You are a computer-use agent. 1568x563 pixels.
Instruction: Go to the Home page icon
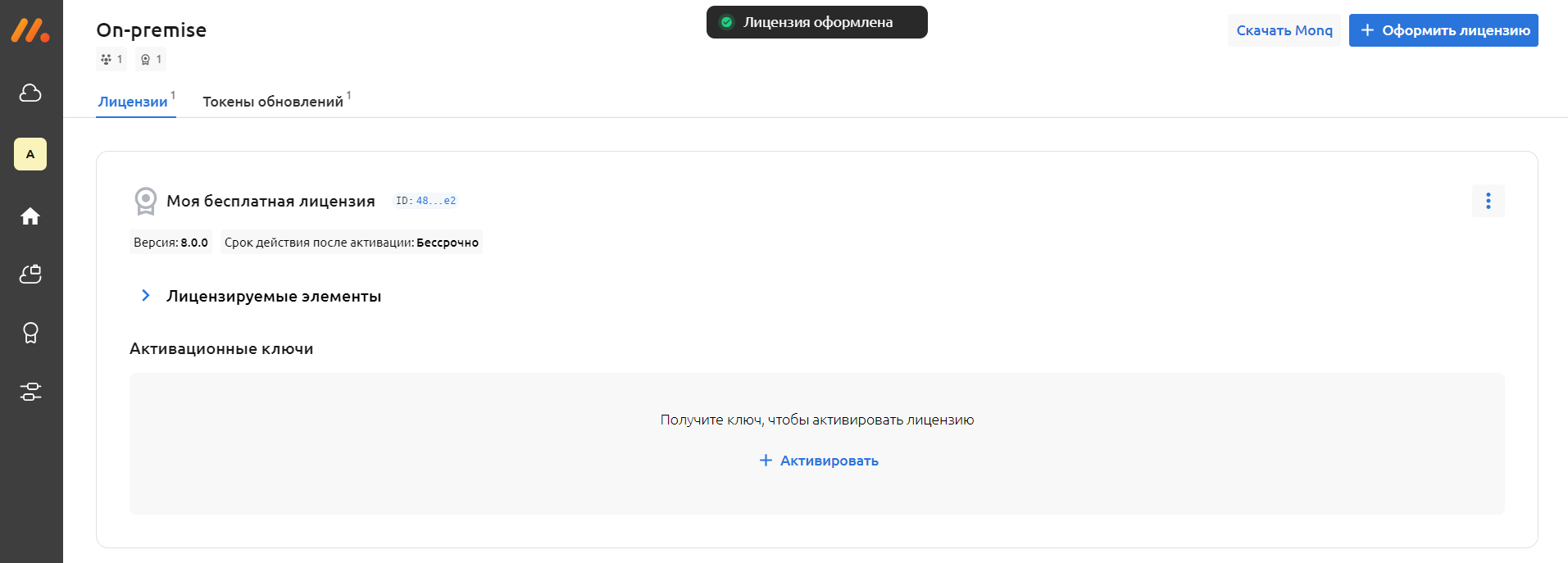(x=30, y=216)
